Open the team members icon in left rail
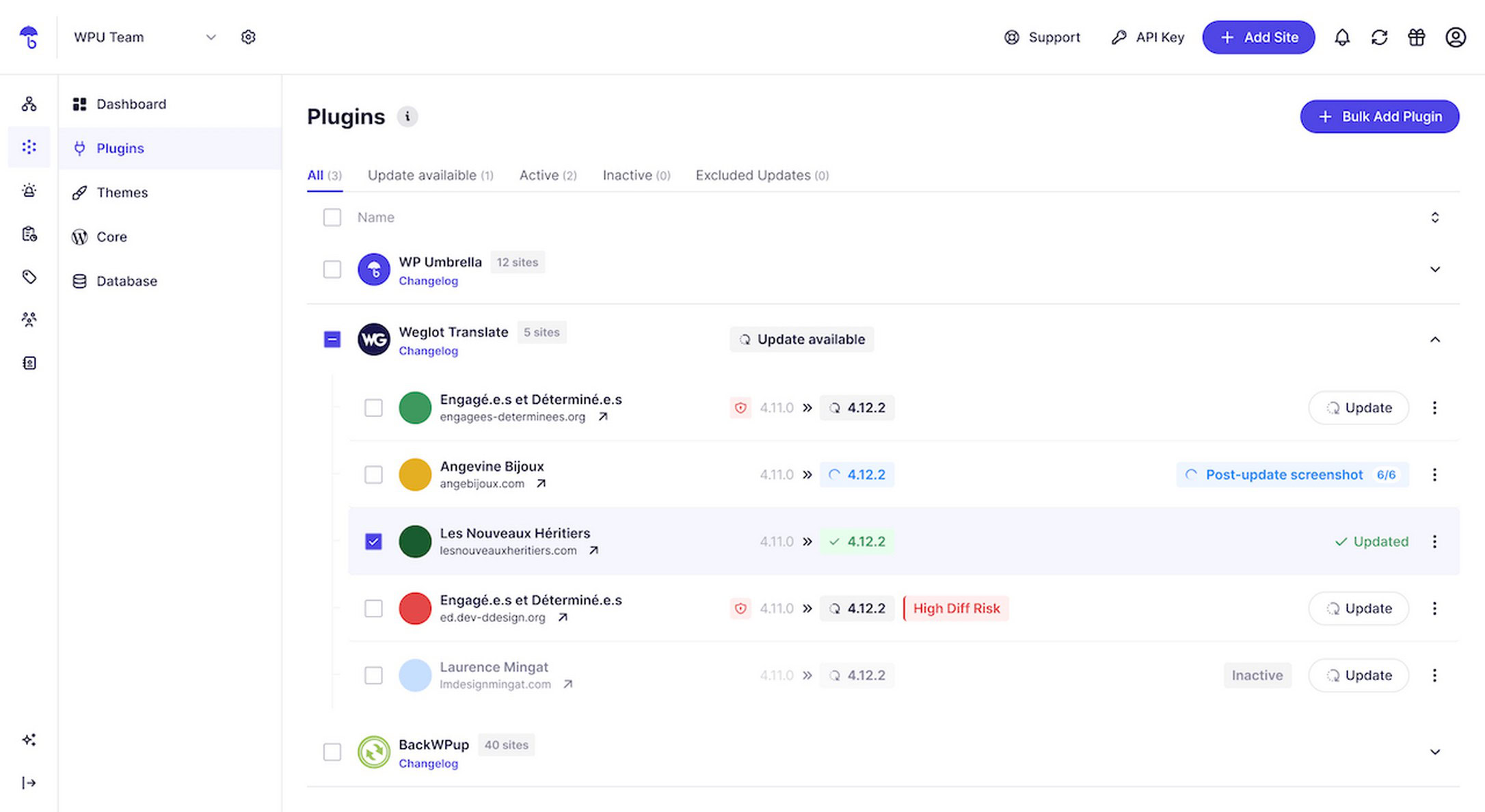 [29, 319]
